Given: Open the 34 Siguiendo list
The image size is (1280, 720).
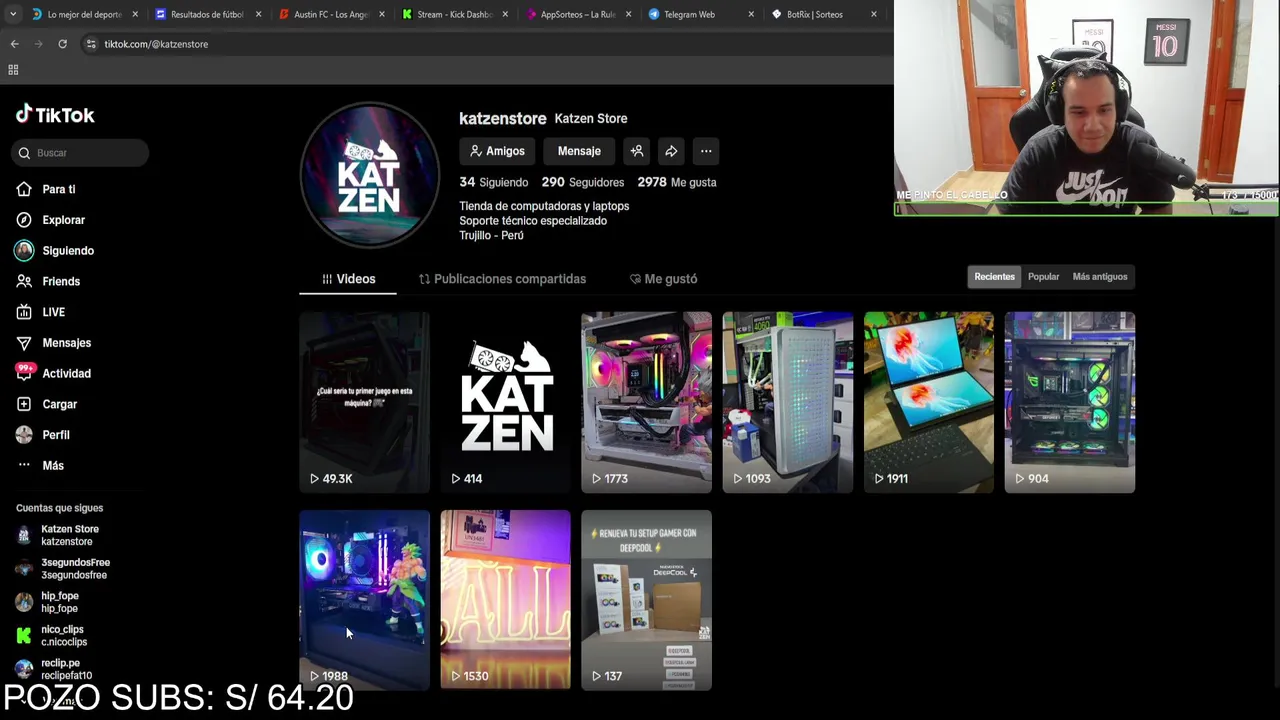Looking at the screenshot, I should pos(493,182).
